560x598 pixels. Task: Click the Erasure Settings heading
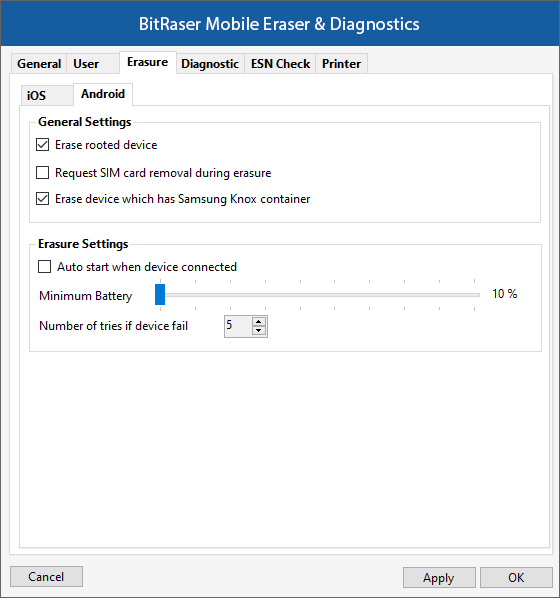[83, 244]
